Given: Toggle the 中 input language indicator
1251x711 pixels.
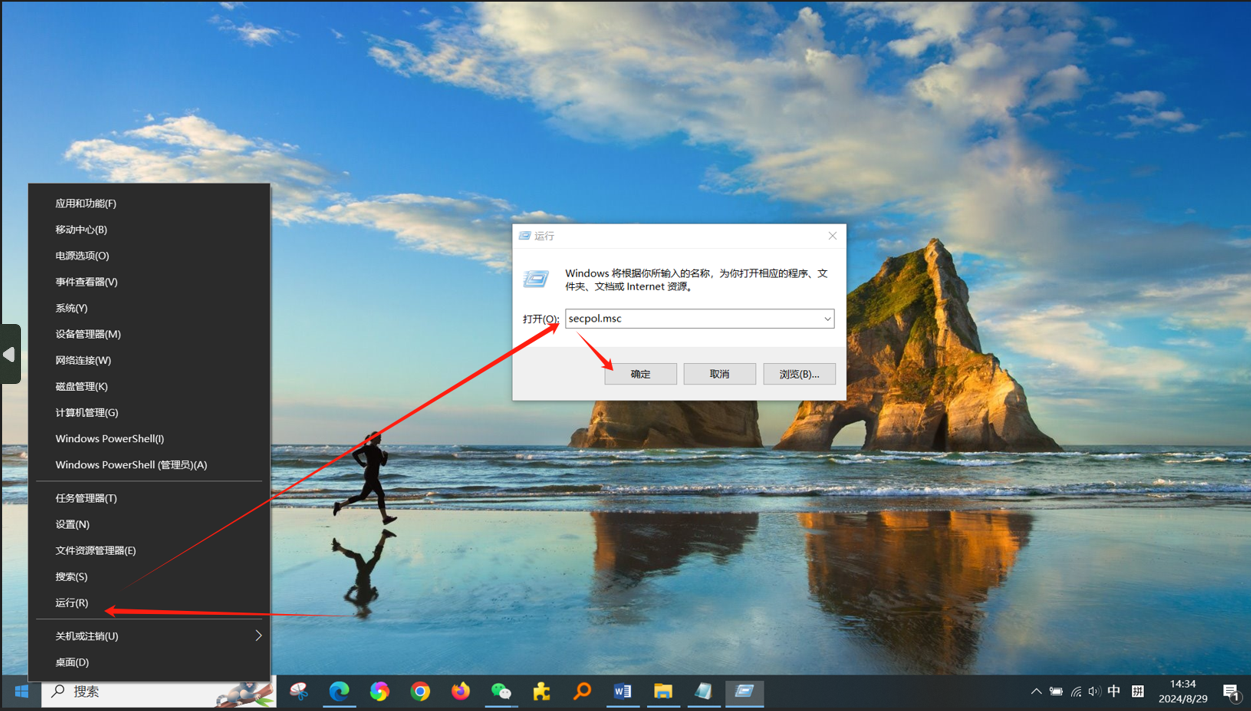Looking at the screenshot, I should [1114, 691].
